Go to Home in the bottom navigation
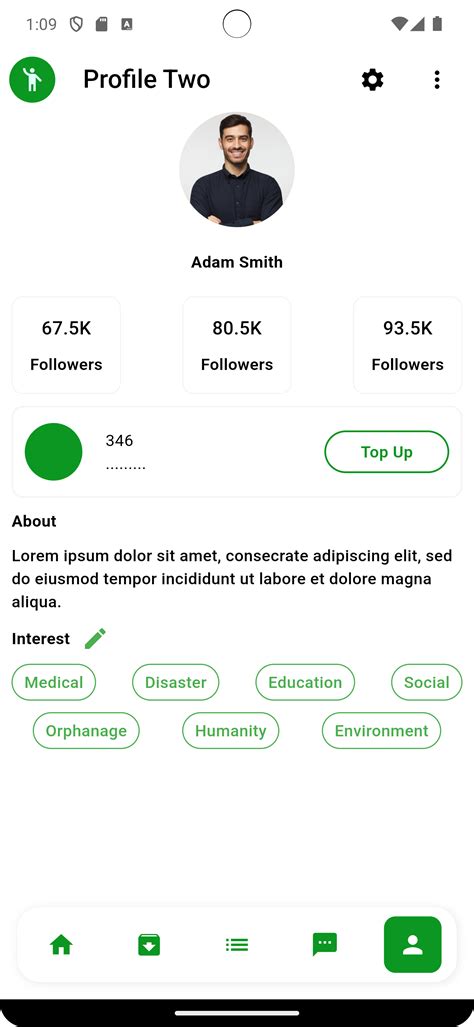The image size is (474, 1027). coord(62,944)
